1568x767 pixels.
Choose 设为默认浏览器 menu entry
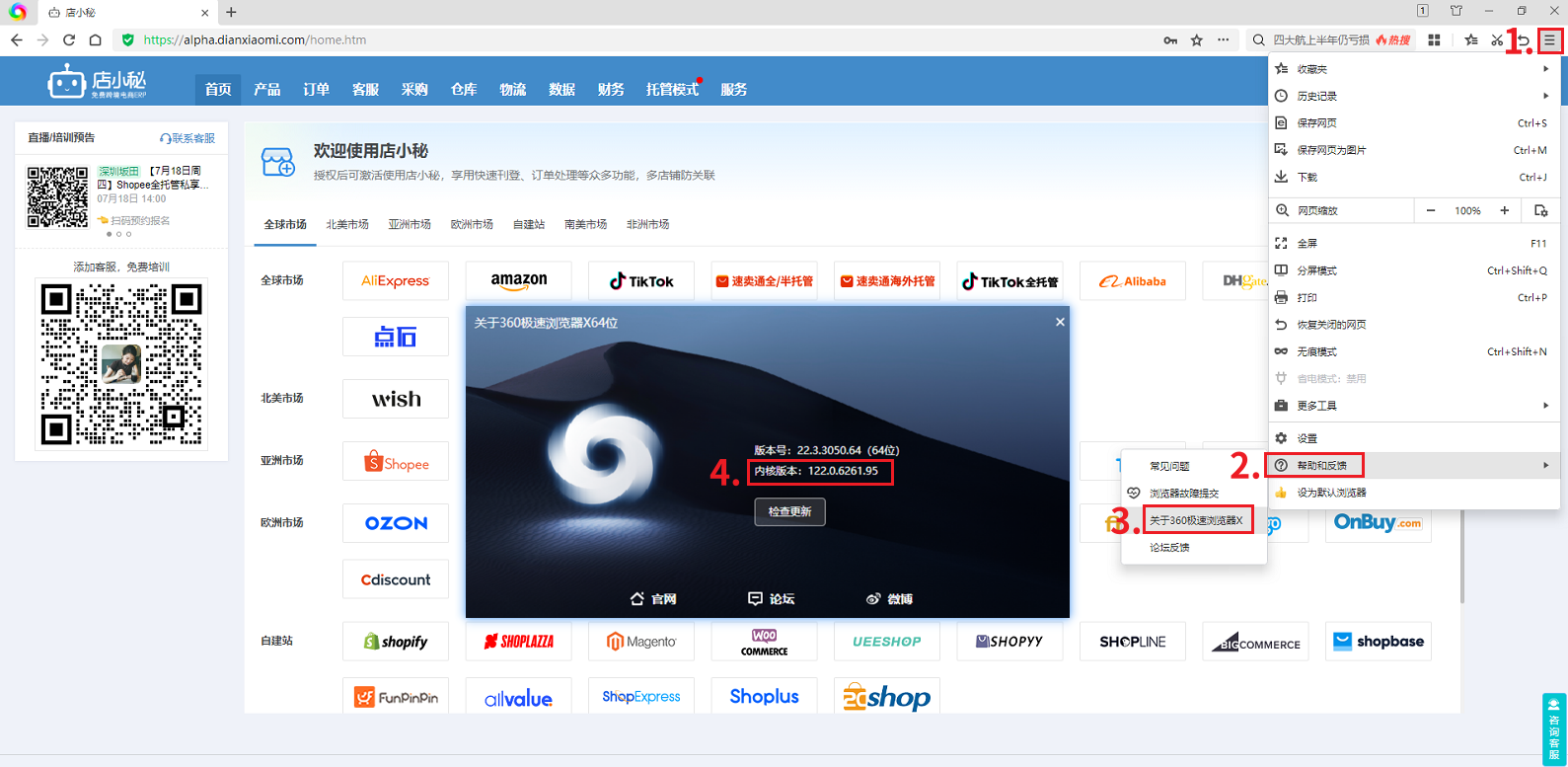[1413, 493]
